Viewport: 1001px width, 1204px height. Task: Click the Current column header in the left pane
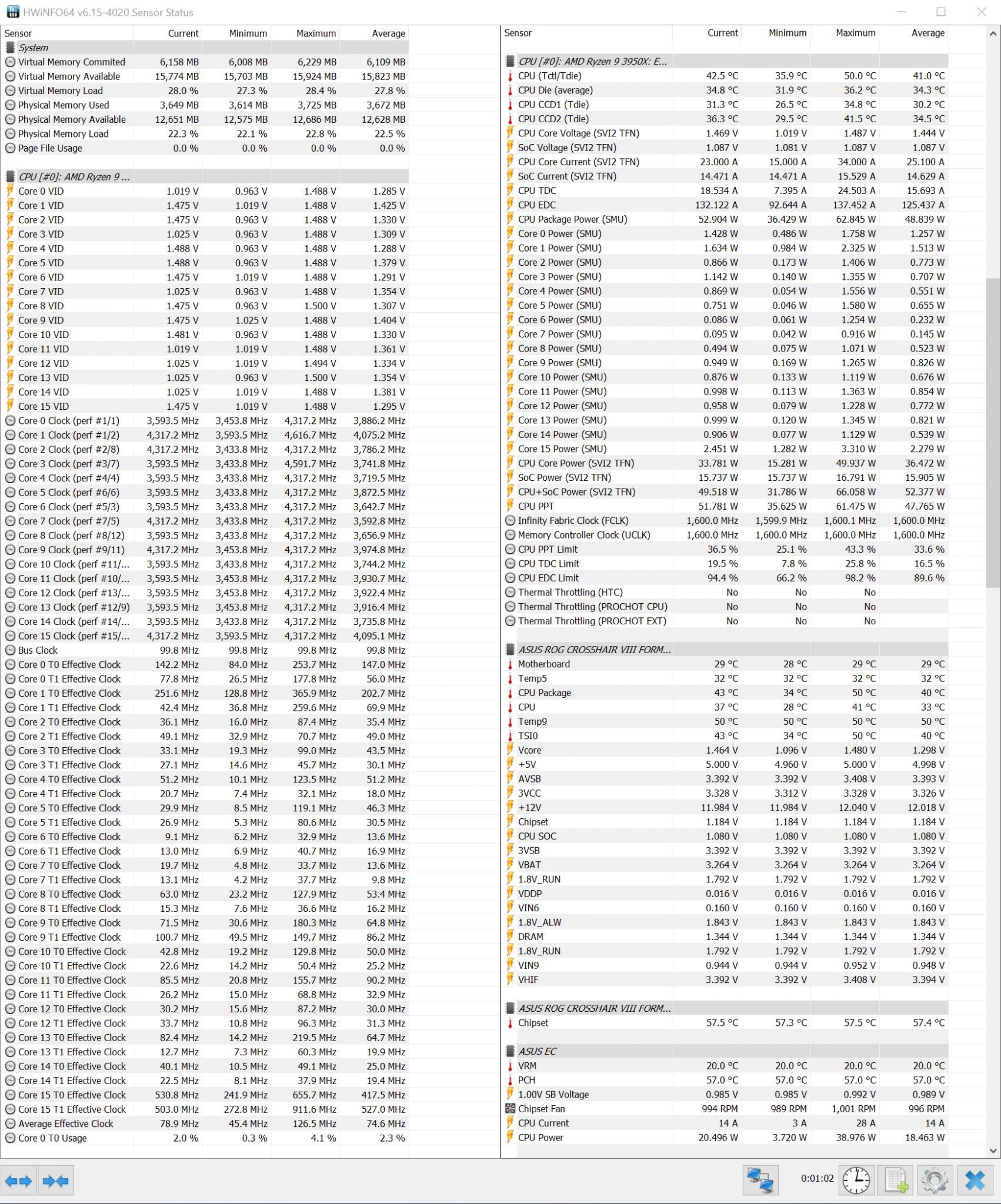click(168, 34)
